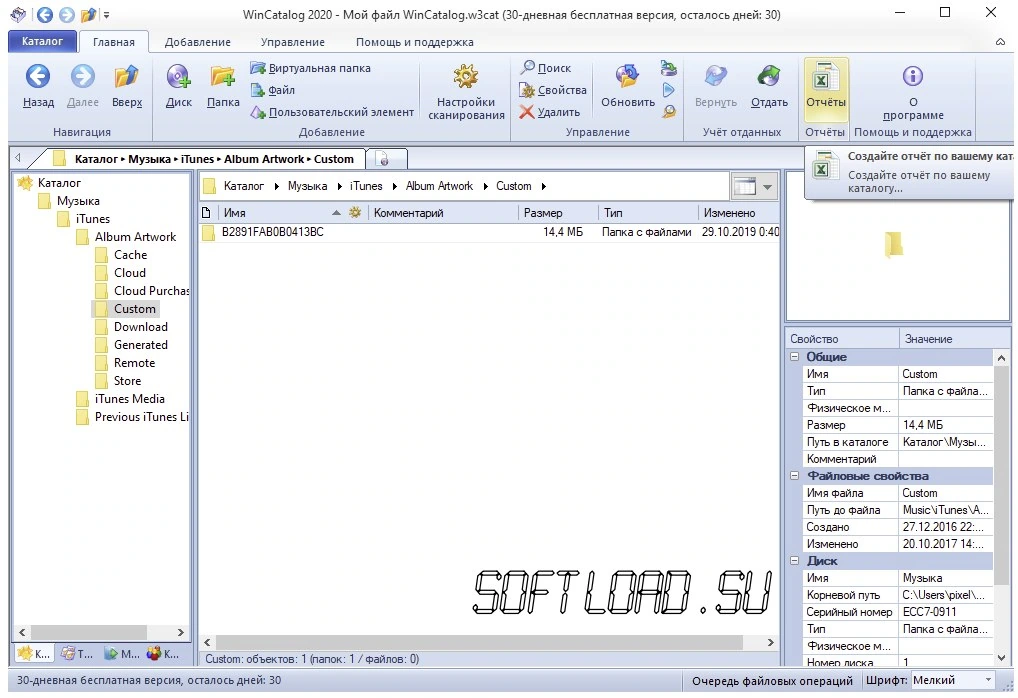Image resolution: width=1018 pixels, height=698 pixels.
Task: Open О программе info icon
Action: [x=912, y=77]
